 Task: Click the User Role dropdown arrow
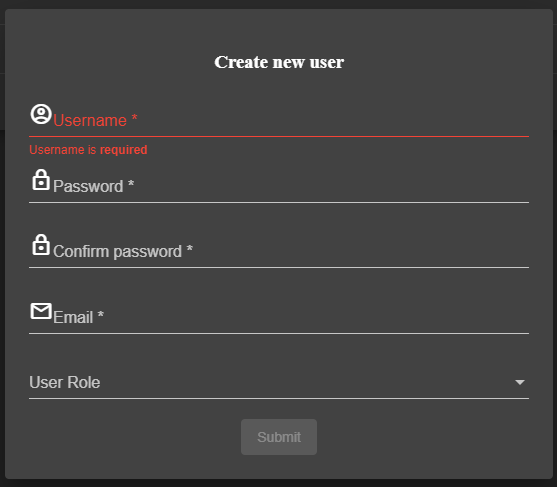tap(520, 382)
